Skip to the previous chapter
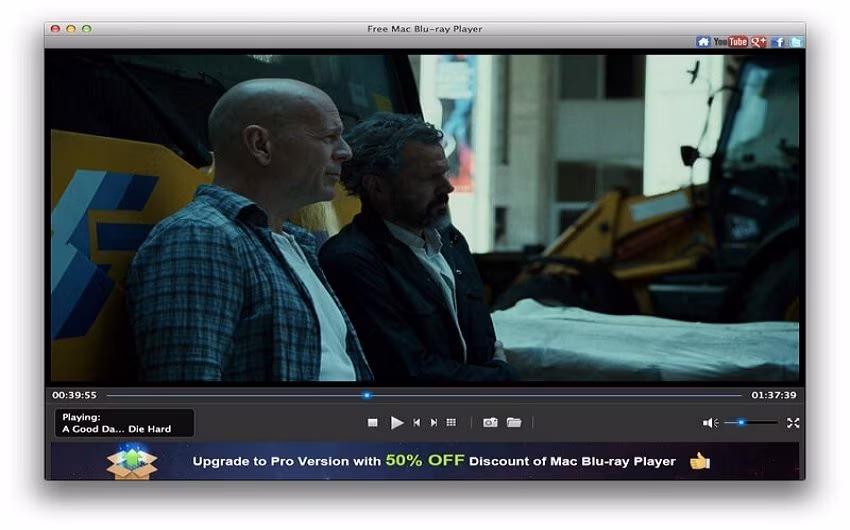 [416, 423]
